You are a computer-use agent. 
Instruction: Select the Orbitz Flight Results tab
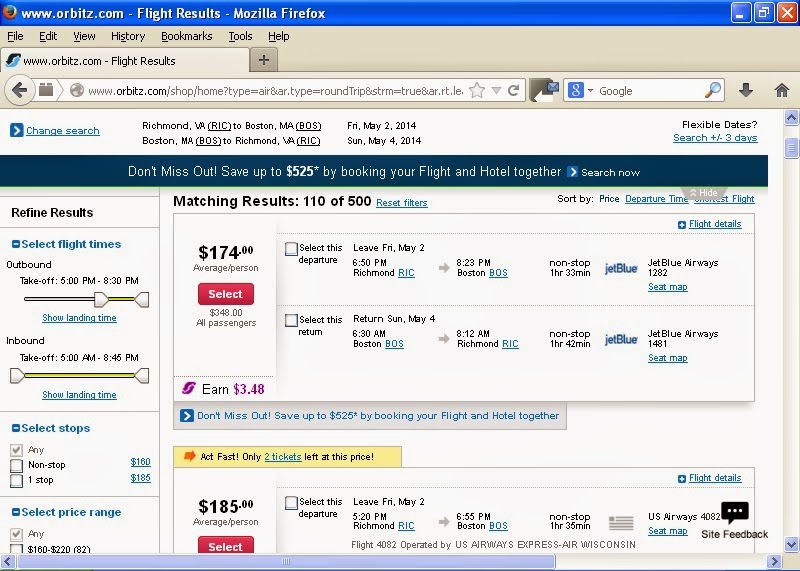(125, 61)
